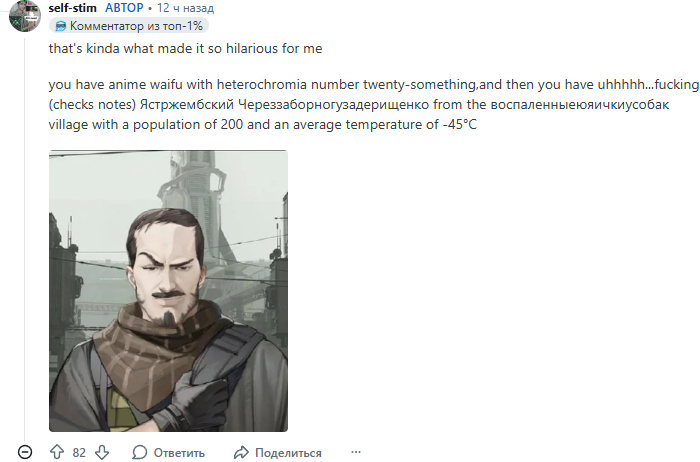Open the self-stim user avatar
Image resolution: width=700 pixels, height=462 pixels.
pos(25,16)
